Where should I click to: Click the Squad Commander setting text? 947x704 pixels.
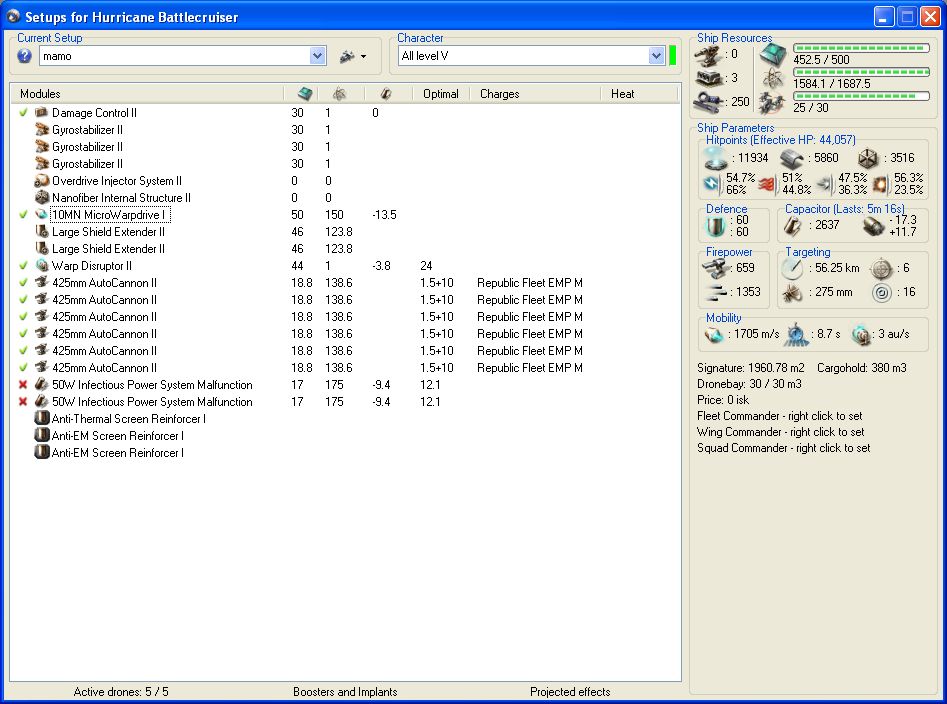tap(783, 448)
